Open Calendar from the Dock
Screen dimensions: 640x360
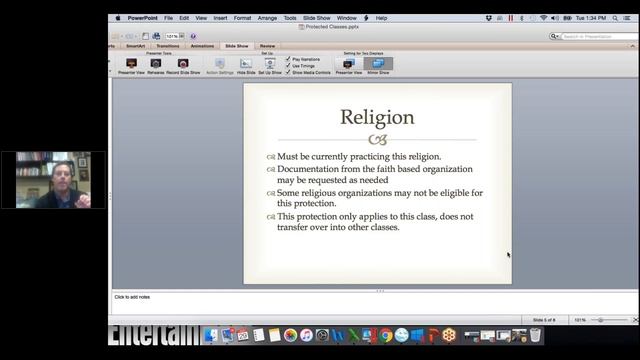click(x=243, y=336)
